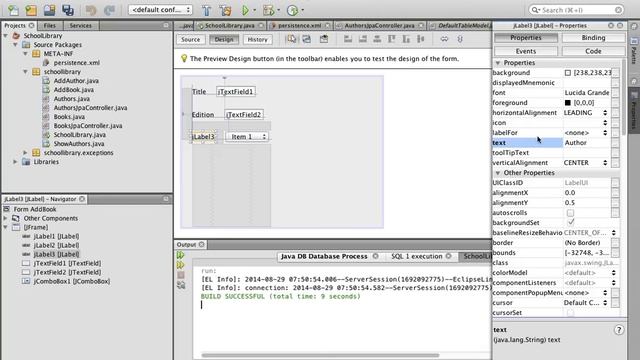Activate Connection Mode in designer toolbar
Image resolution: width=640 pixels, height=360 pixels.
(x=307, y=39)
